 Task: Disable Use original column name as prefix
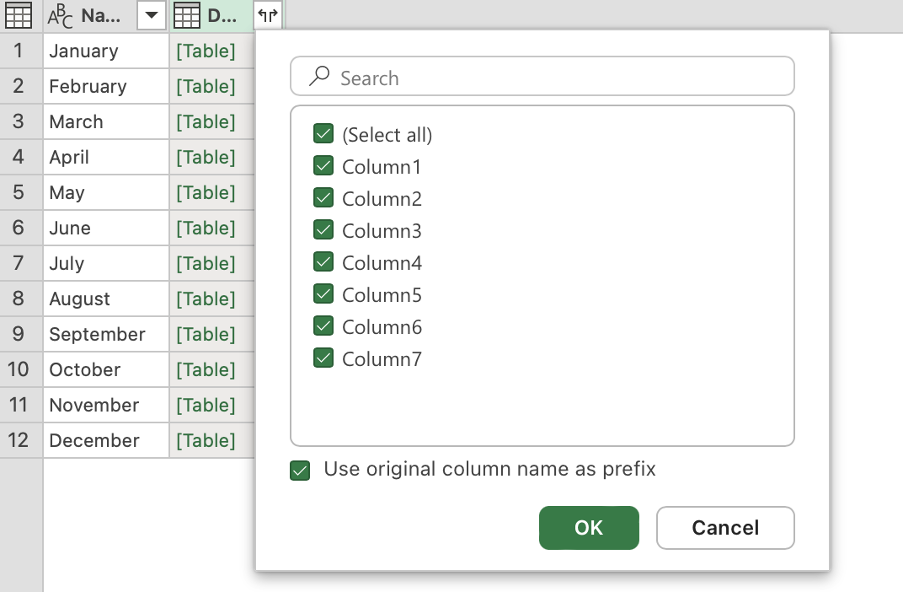299,470
